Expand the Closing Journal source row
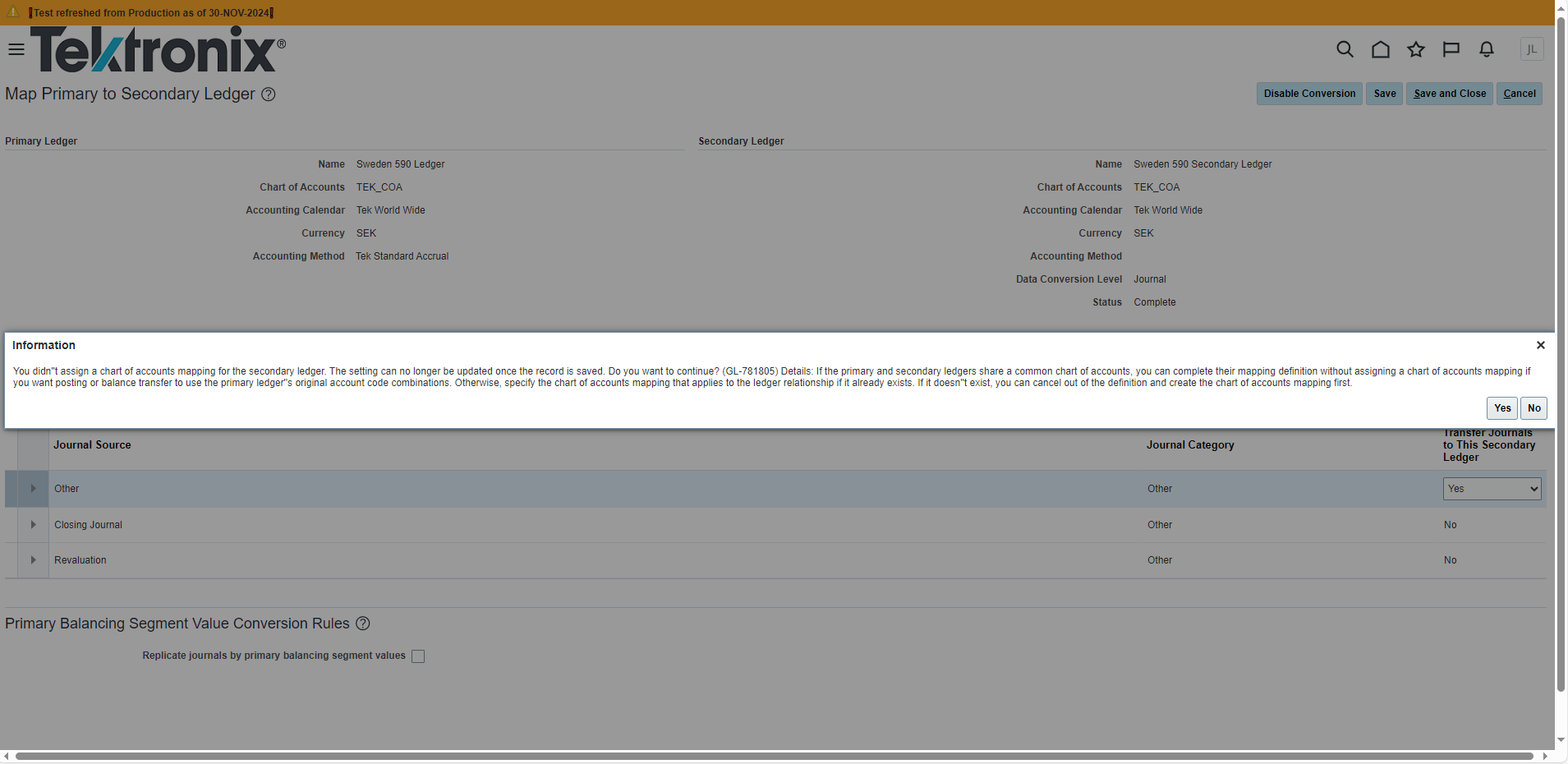1568x764 pixels. point(32,524)
